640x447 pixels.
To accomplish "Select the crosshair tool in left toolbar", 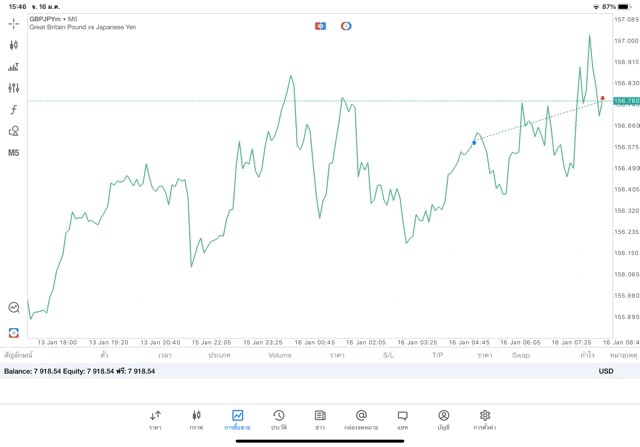I will [14, 23].
